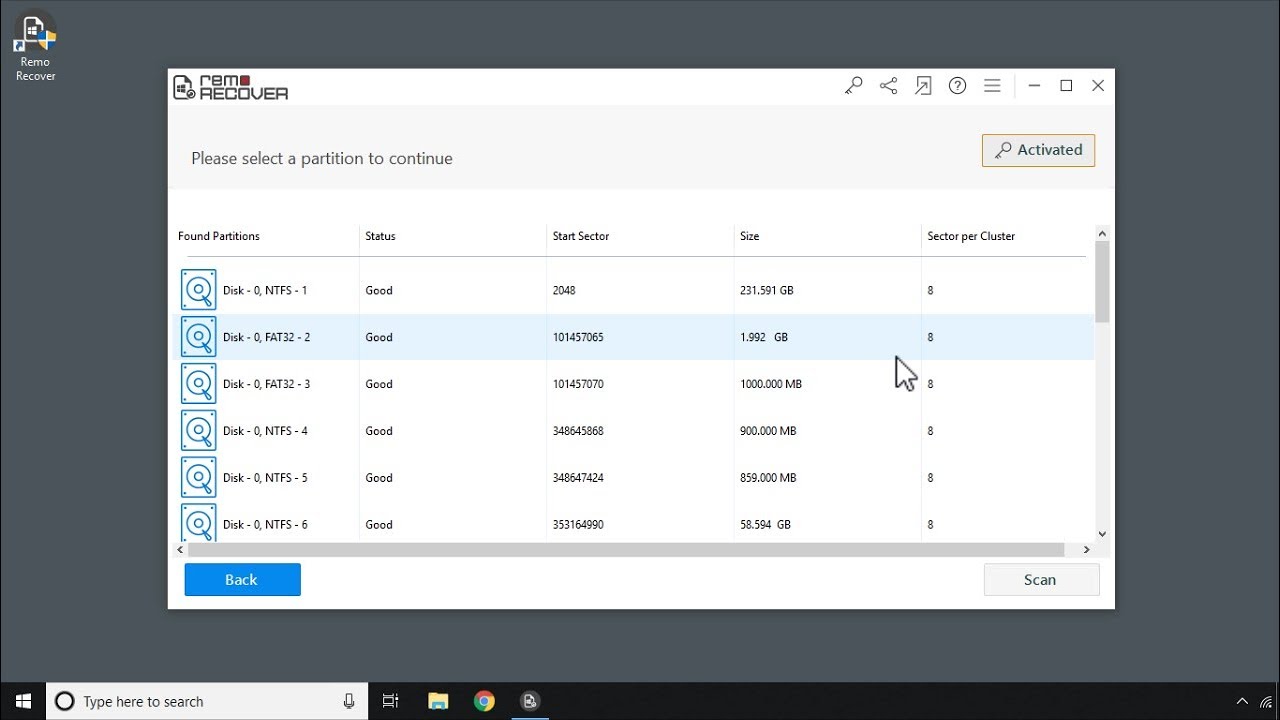Click the Status column header
1280x720 pixels.
pyautogui.click(x=380, y=236)
